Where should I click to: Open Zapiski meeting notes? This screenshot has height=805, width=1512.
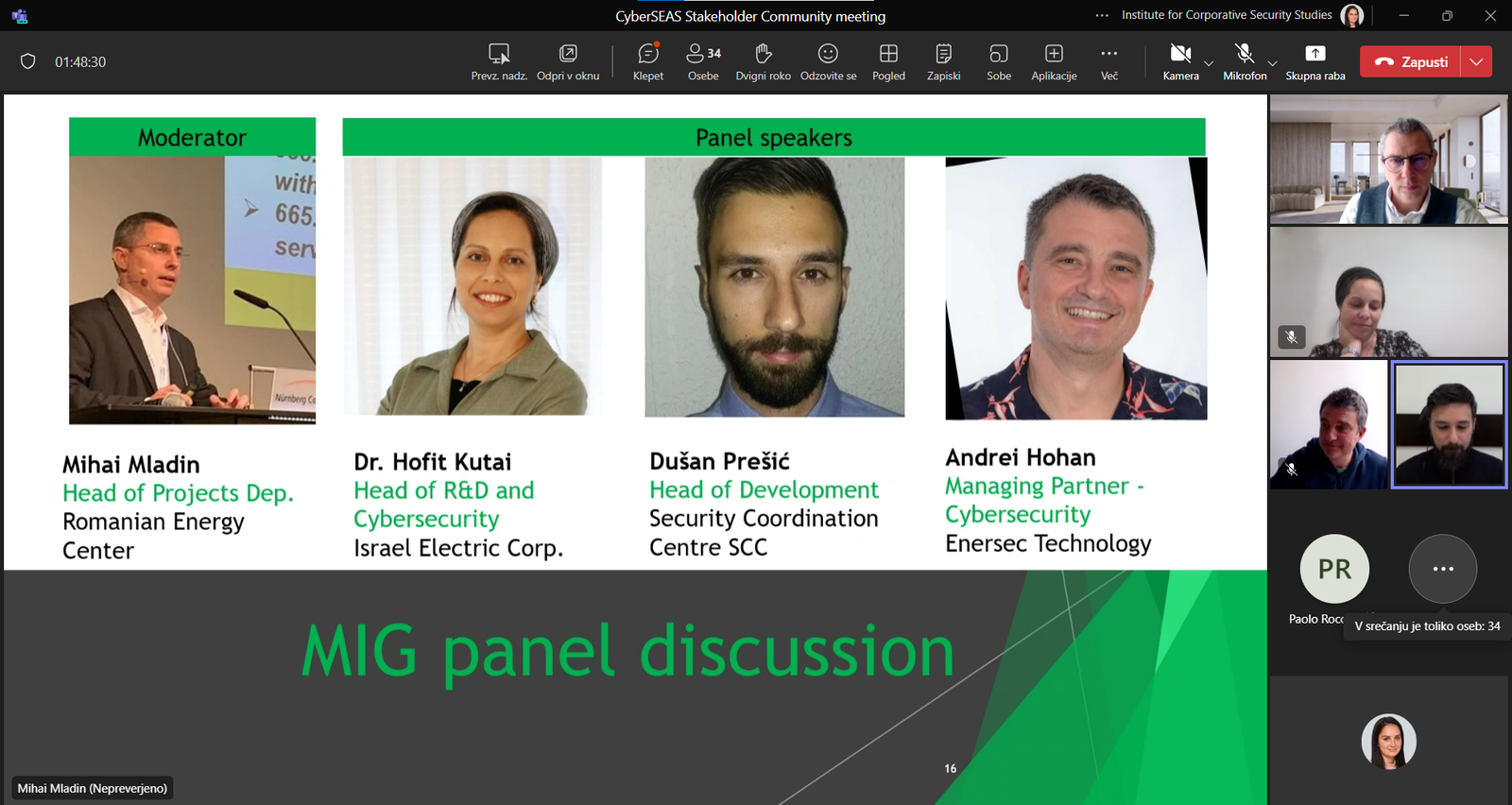(x=943, y=61)
